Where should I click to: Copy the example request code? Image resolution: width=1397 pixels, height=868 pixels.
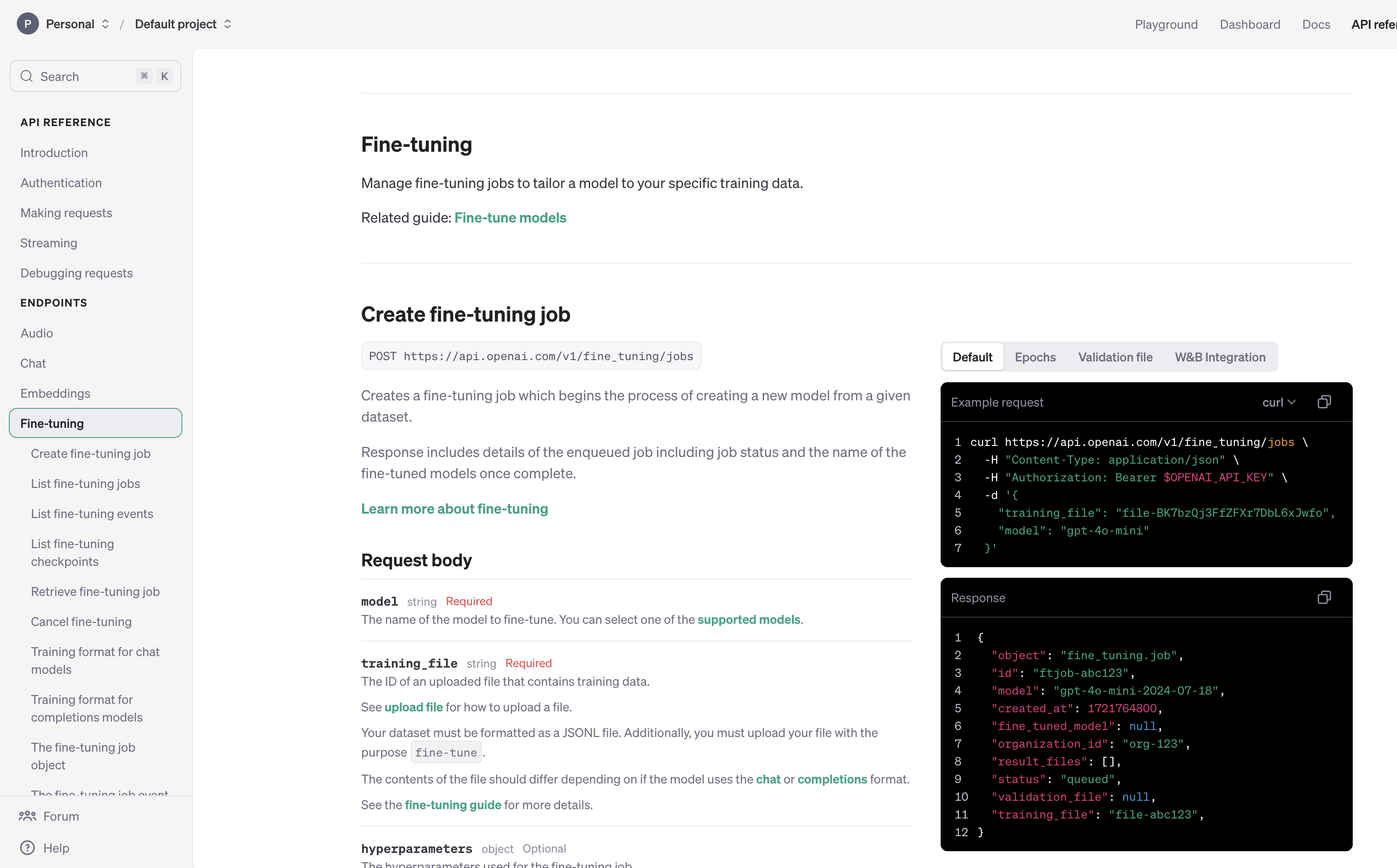[x=1324, y=402]
